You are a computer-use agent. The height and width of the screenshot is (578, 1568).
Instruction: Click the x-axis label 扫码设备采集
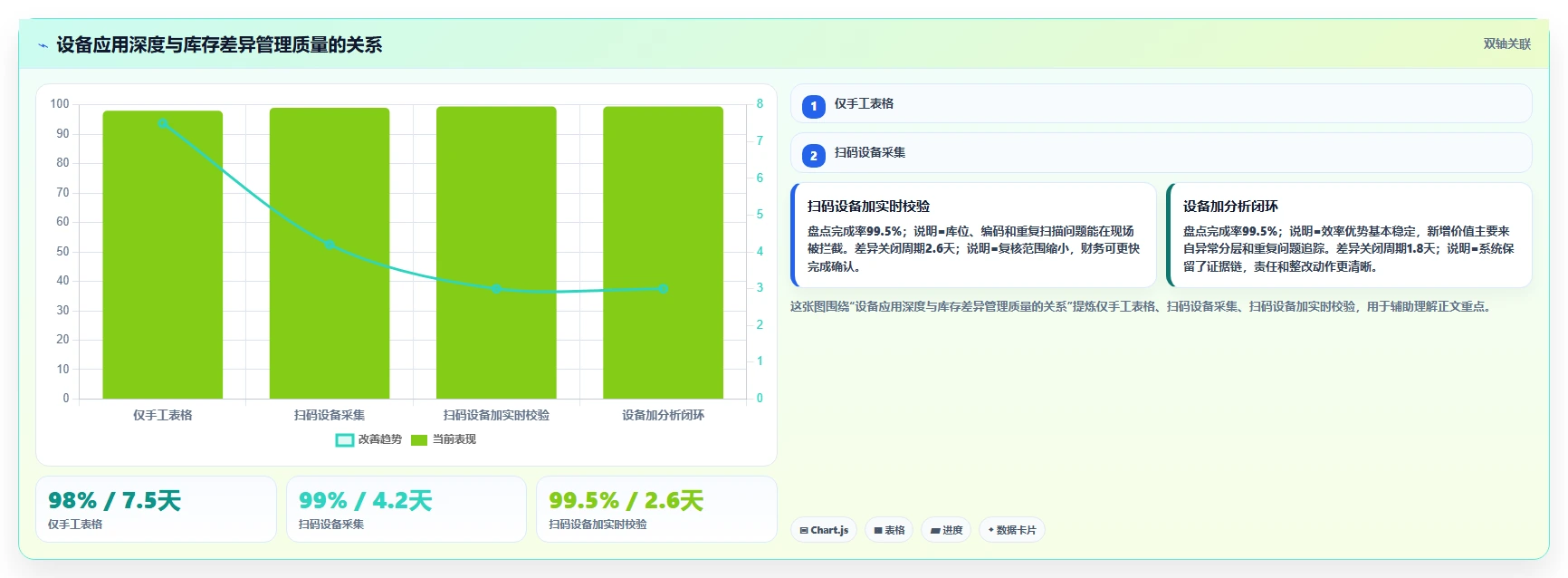tap(330, 415)
